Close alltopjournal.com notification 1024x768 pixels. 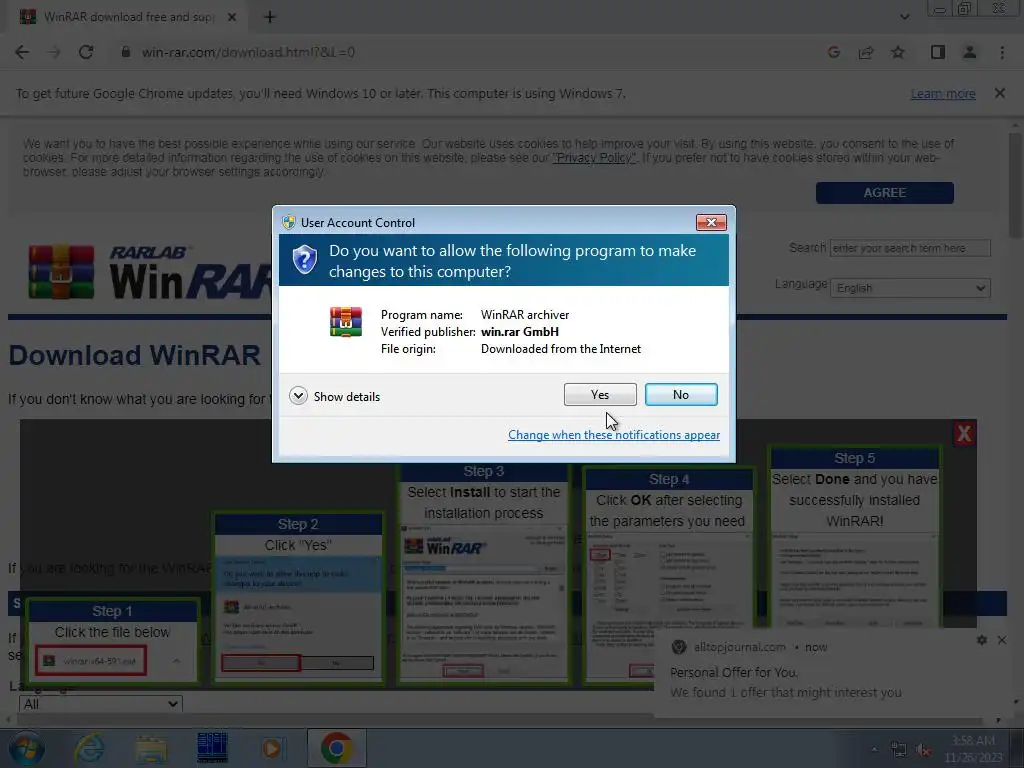[x=1002, y=641]
